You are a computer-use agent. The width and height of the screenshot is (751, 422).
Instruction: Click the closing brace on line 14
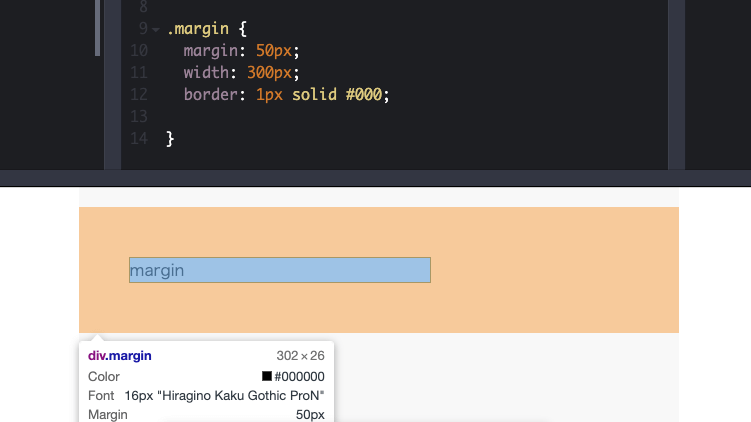coord(170,139)
